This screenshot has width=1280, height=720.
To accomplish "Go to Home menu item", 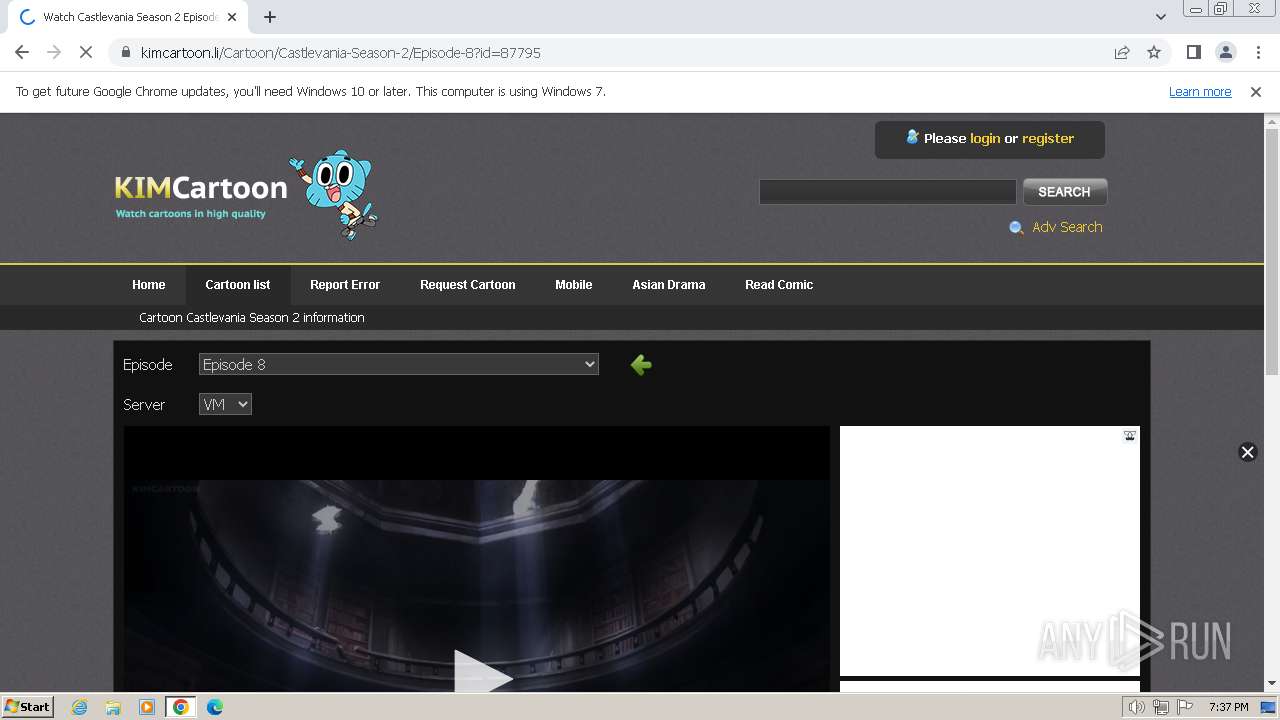I will [149, 285].
